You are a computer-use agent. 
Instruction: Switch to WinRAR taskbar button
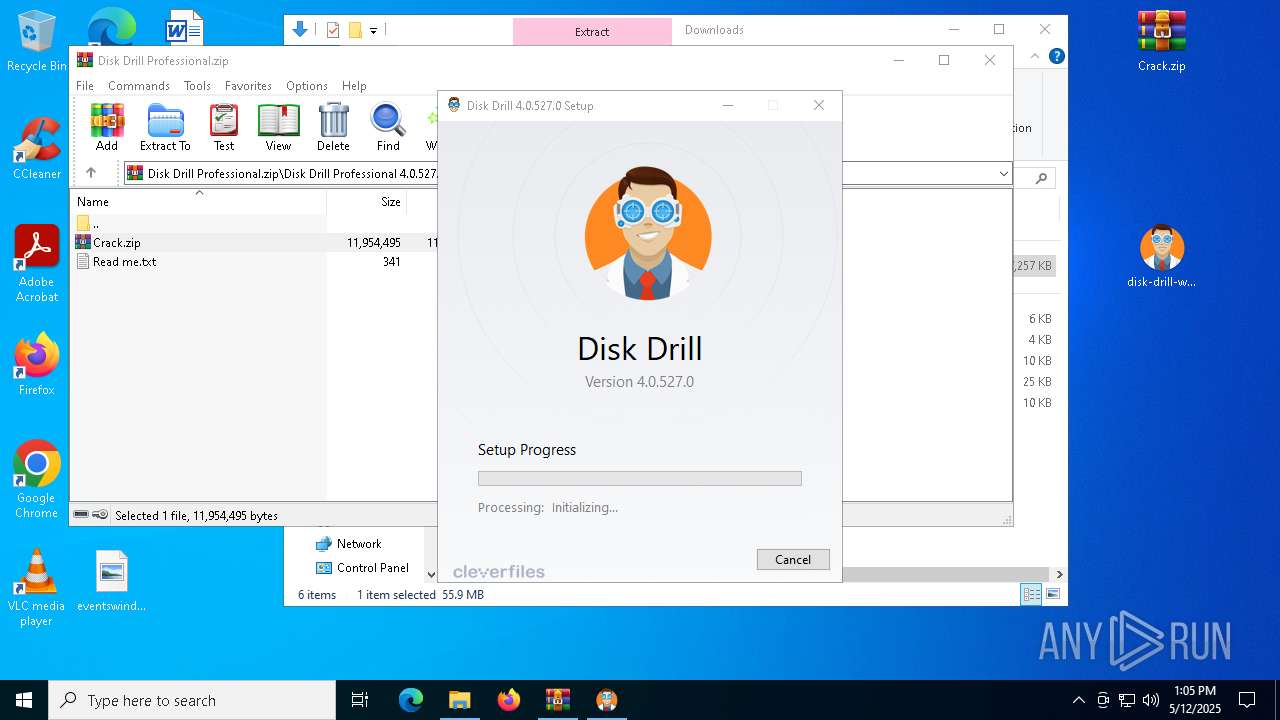(x=557, y=700)
